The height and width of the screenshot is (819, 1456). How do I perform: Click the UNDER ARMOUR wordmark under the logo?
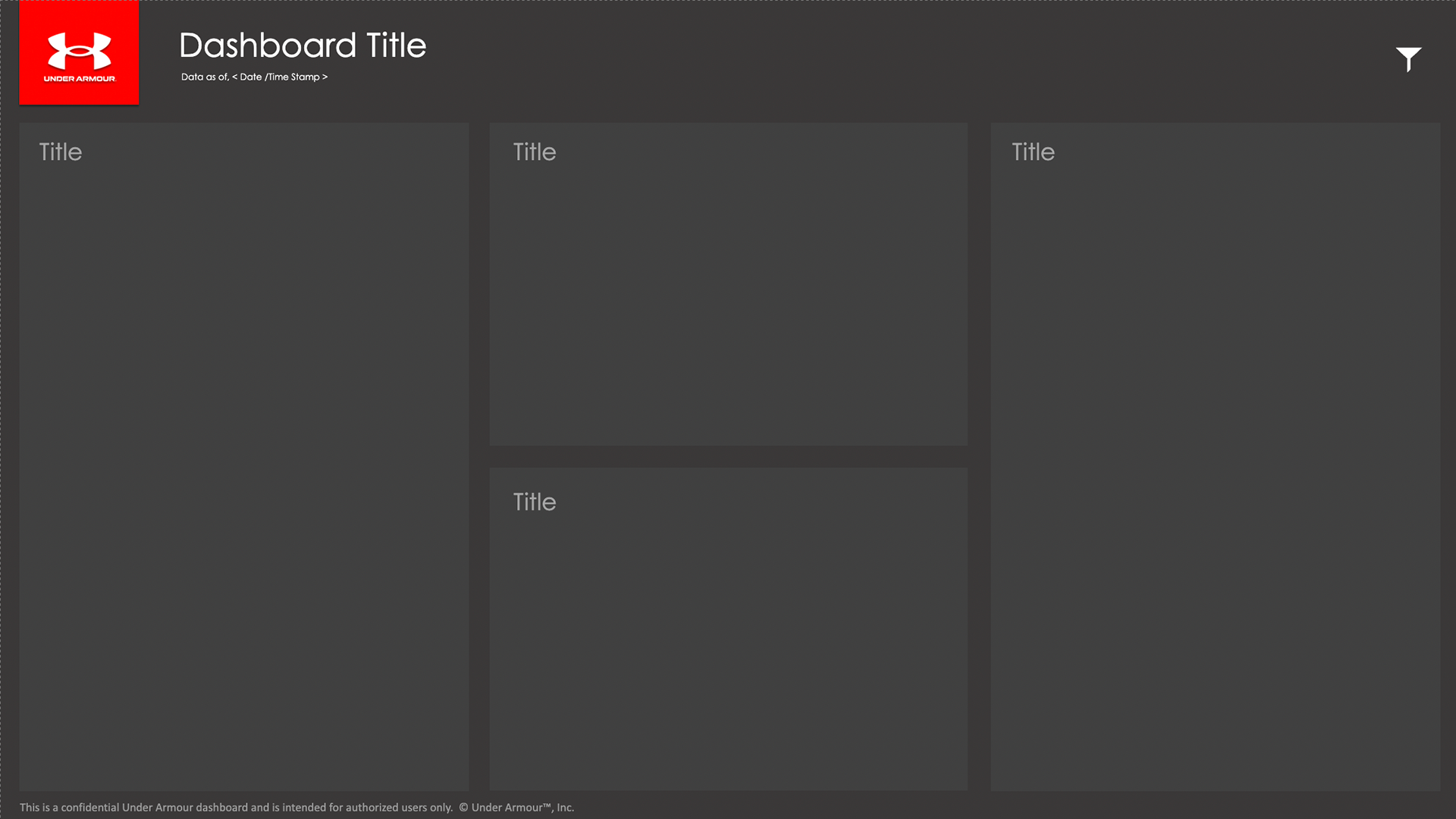click(79, 78)
